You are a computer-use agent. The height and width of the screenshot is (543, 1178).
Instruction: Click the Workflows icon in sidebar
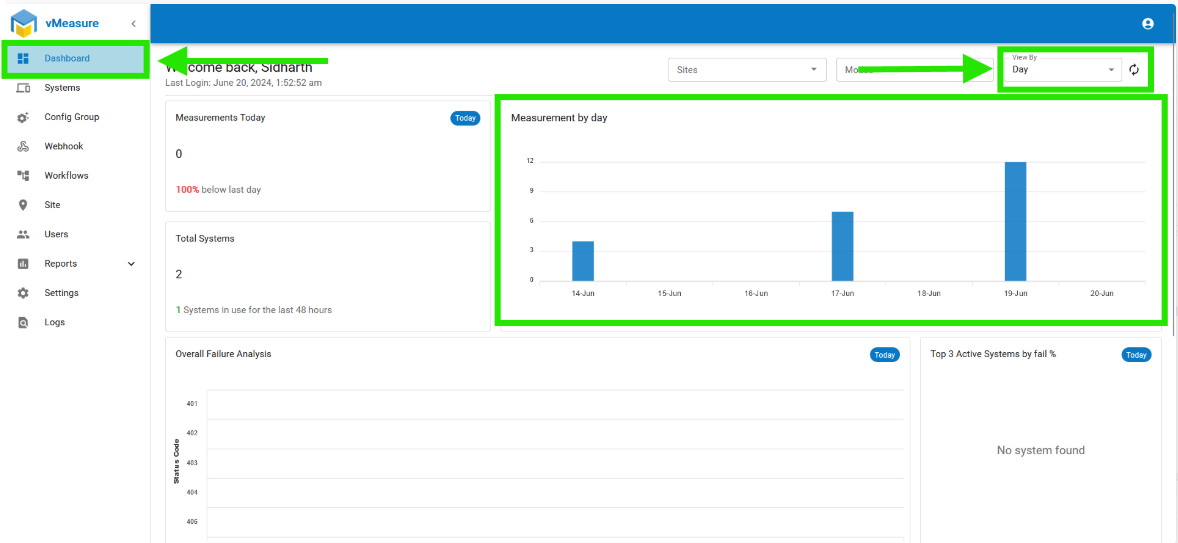click(23, 176)
